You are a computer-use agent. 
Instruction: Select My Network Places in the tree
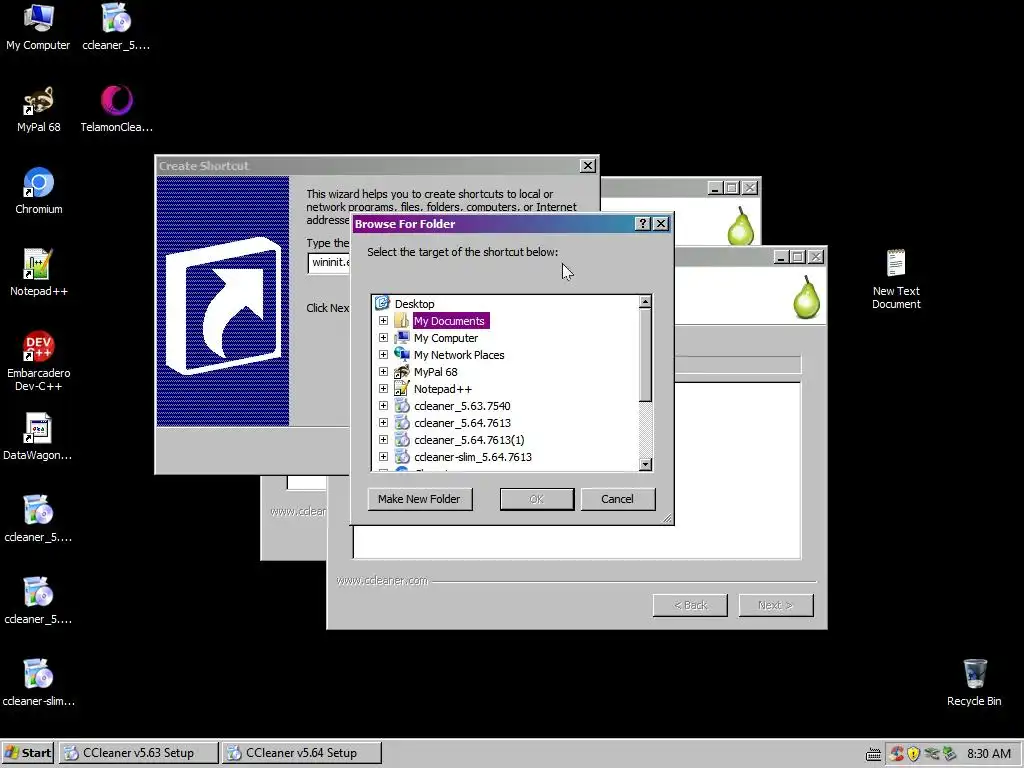pos(459,355)
